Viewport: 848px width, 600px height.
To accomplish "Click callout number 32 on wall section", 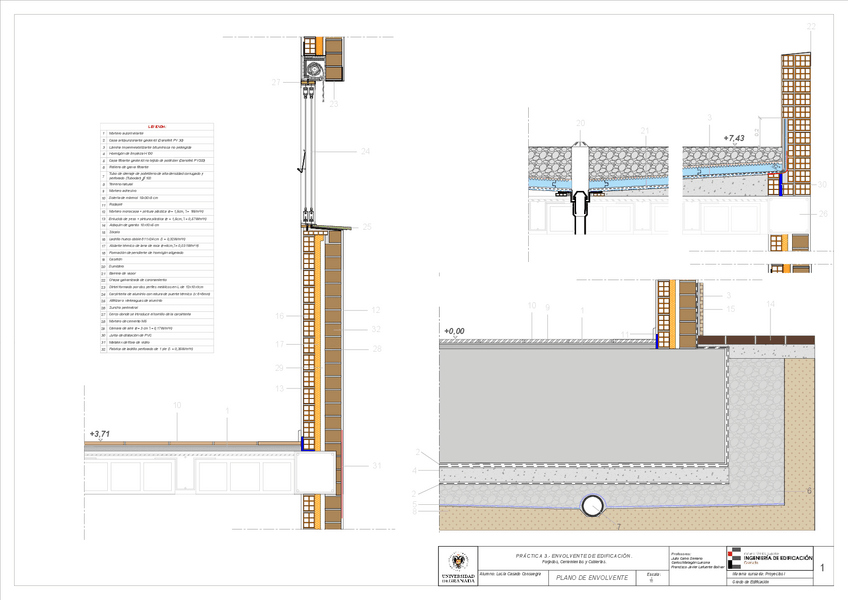I will [x=376, y=329].
